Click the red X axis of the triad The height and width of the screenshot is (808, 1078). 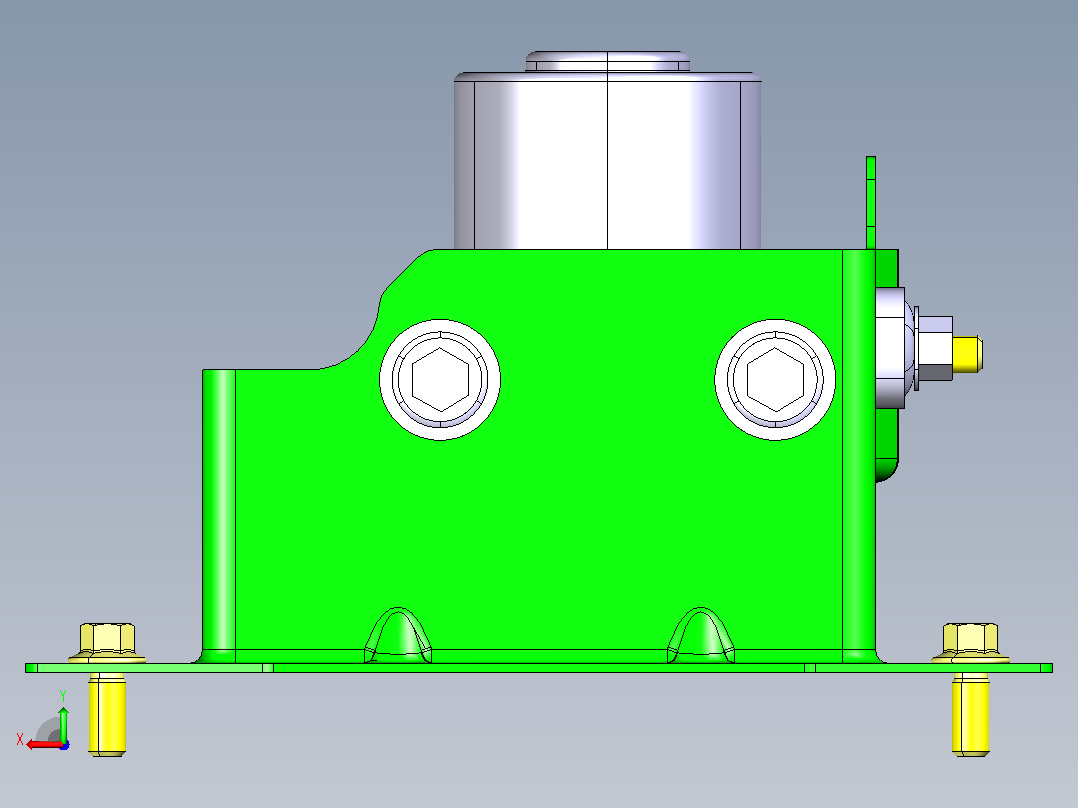pos(45,744)
